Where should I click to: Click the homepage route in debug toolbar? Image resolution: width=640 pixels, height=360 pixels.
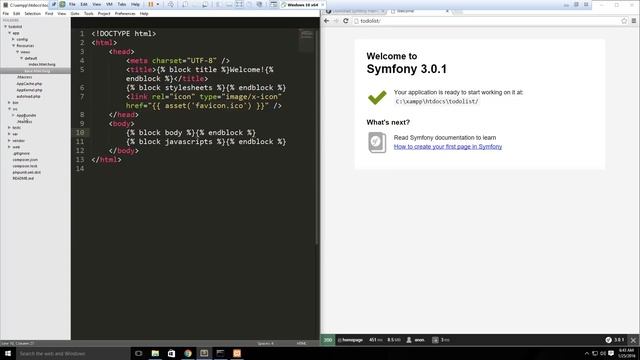[x=350, y=340]
